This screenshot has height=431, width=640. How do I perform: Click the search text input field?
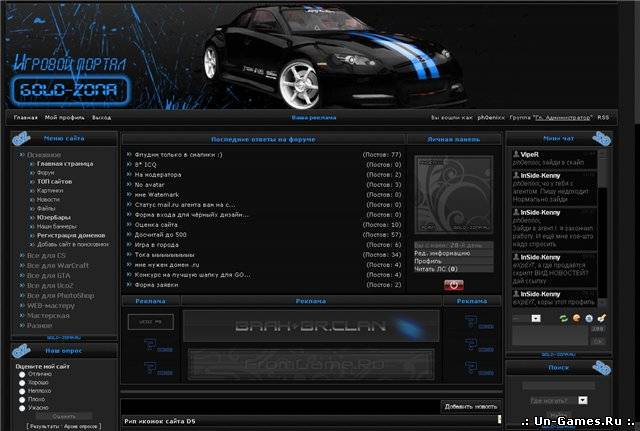coord(557,385)
